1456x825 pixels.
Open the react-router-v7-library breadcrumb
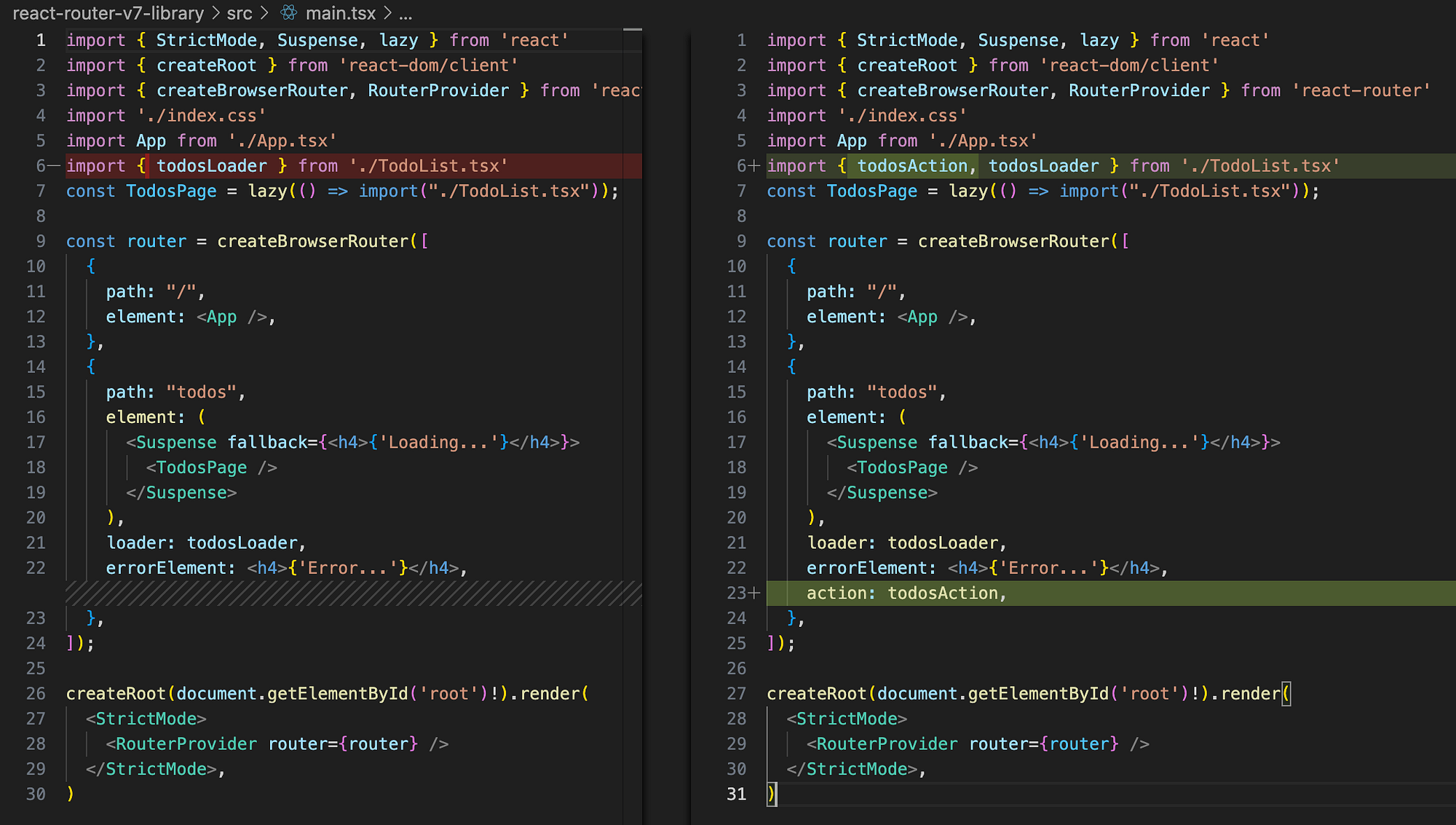(x=108, y=13)
